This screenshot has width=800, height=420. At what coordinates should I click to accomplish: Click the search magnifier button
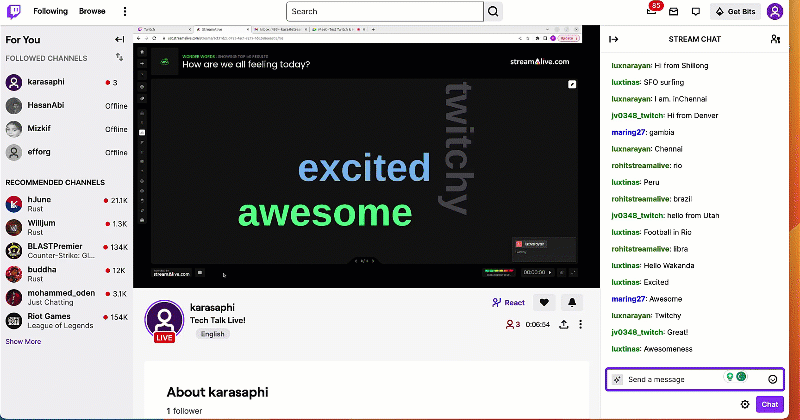(493, 11)
